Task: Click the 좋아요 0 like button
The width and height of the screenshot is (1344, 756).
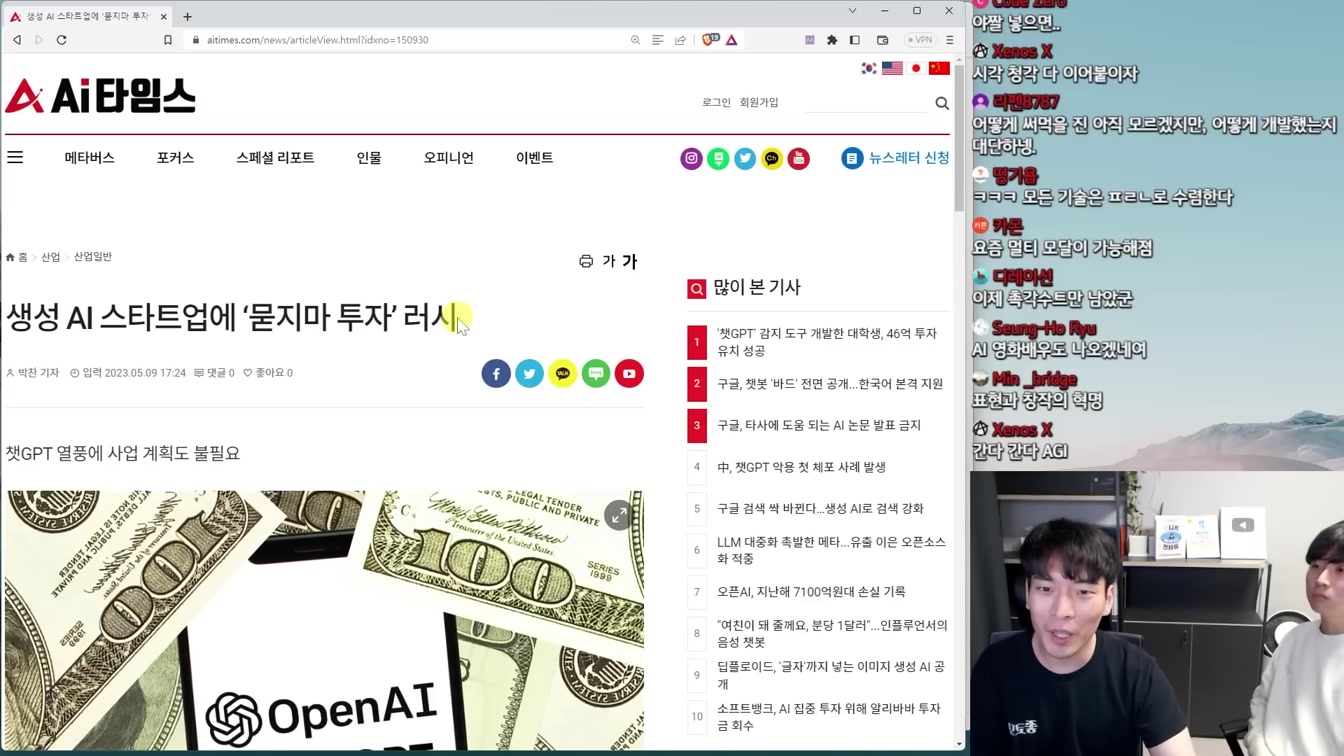Action: click(268, 373)
